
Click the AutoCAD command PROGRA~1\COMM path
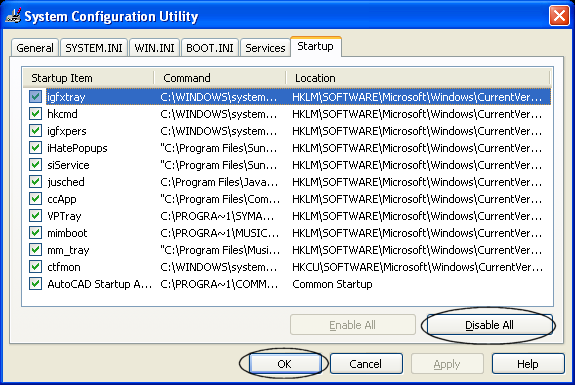pyautogui.click(x=219, y=284)
